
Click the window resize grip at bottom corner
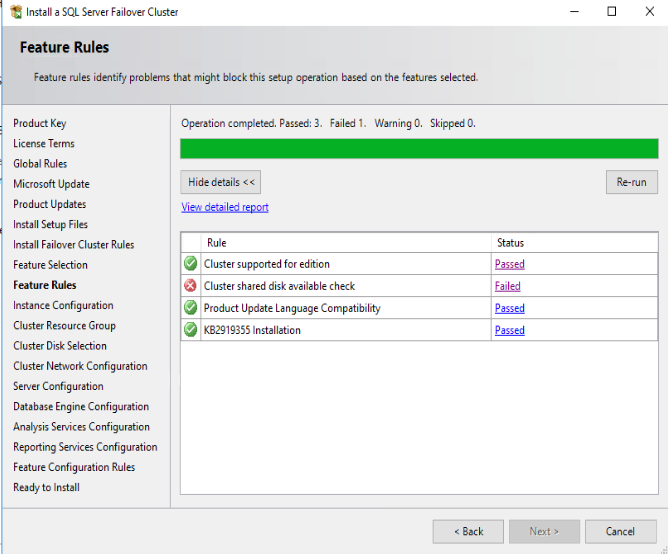[664, 550]
